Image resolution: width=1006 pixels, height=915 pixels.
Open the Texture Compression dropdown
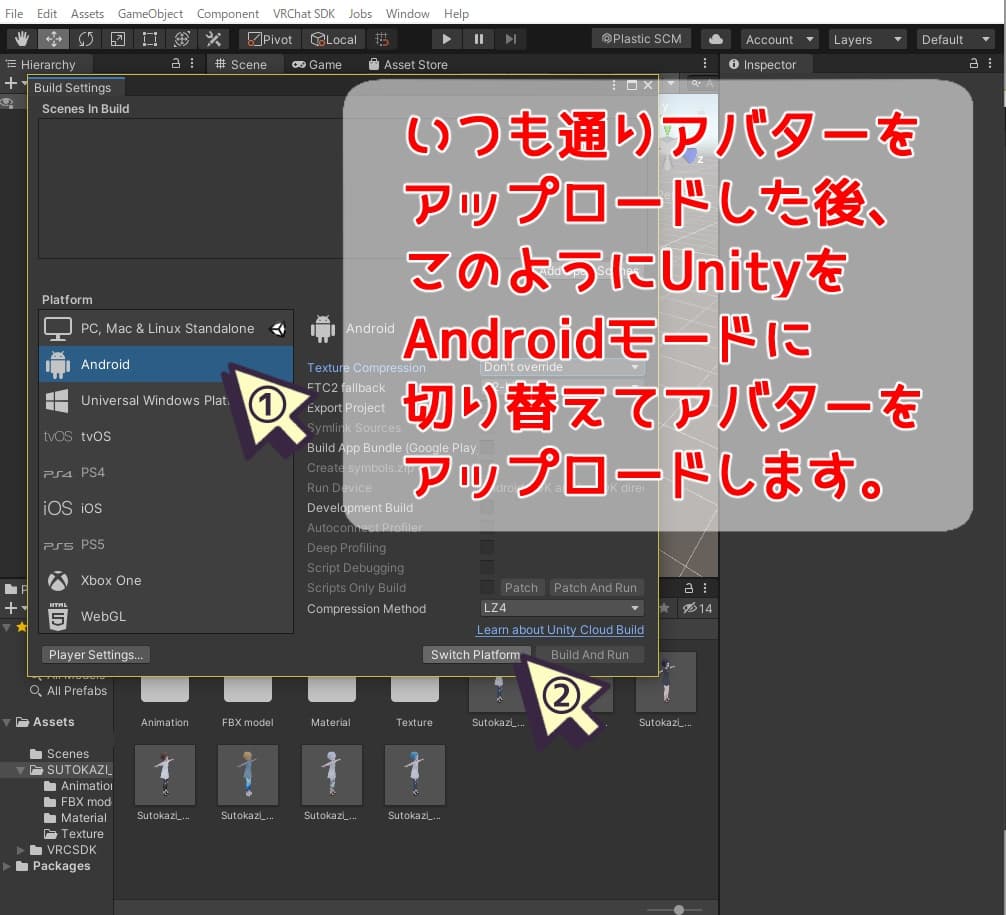(560, 367)
